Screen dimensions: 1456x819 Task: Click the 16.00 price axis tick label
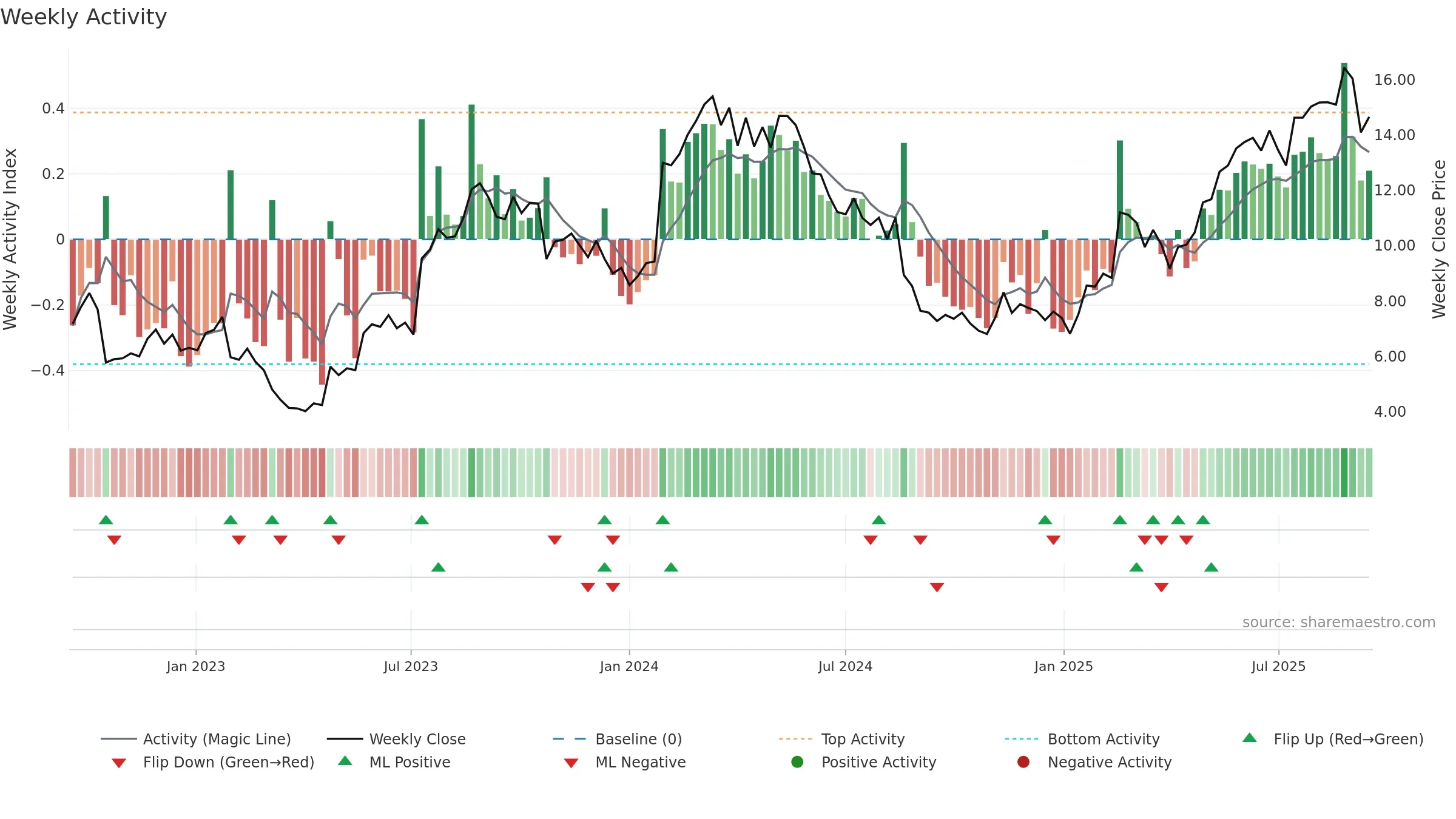(1394, 79)
